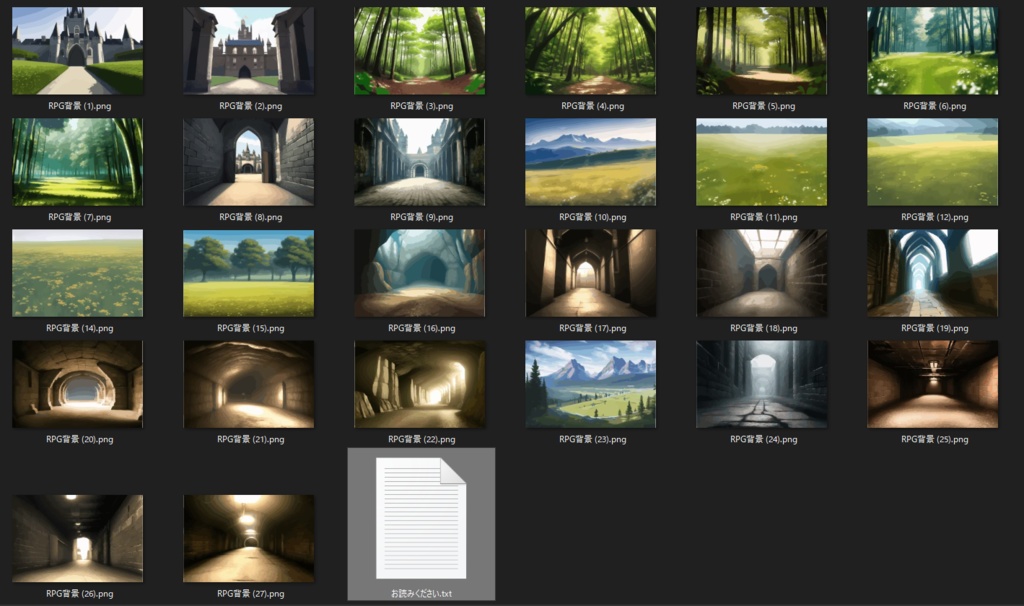Click the RPG背景 (24).png misty ruins thumbnail
The width and height of the screenshot is (1024, 606).
tap(761, 384)
